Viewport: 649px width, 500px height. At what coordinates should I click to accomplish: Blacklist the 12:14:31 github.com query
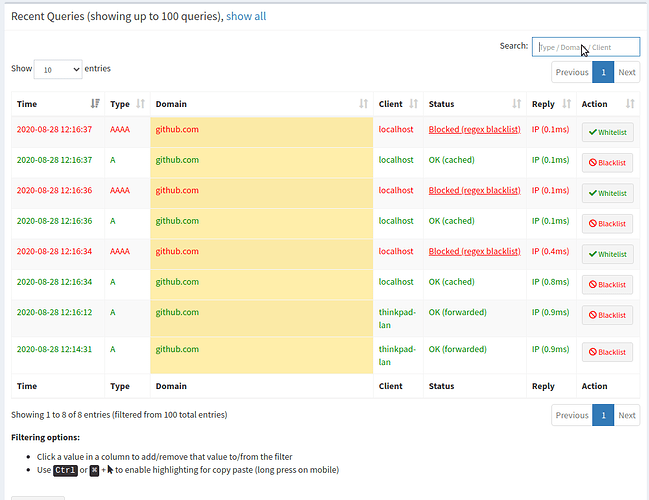click(607, 352)
